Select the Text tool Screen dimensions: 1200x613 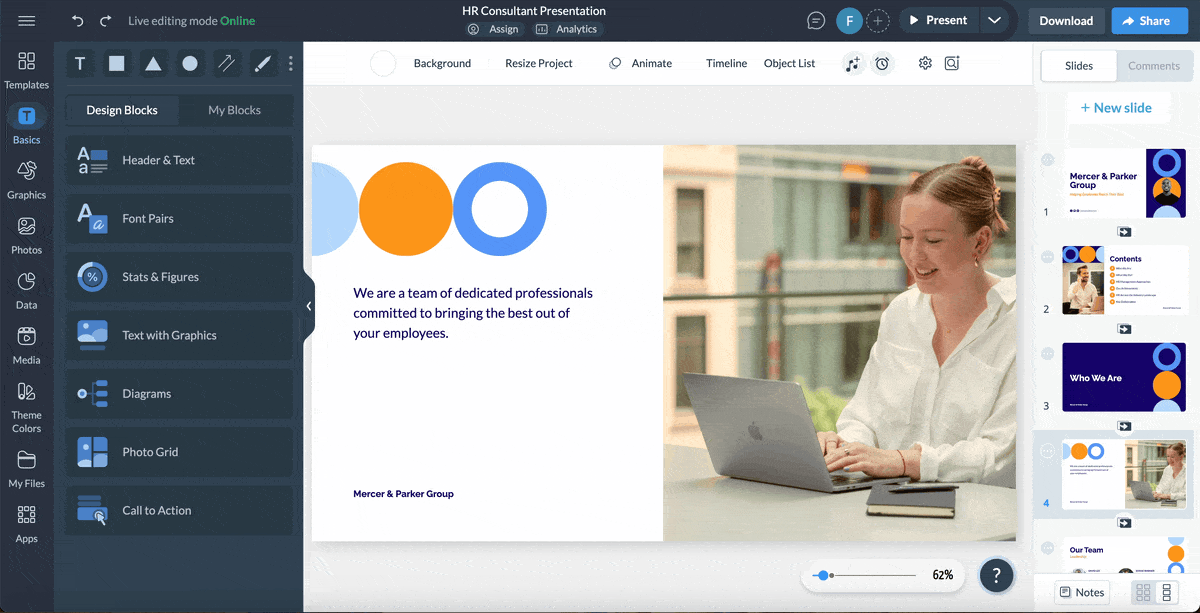coord(79,63)
